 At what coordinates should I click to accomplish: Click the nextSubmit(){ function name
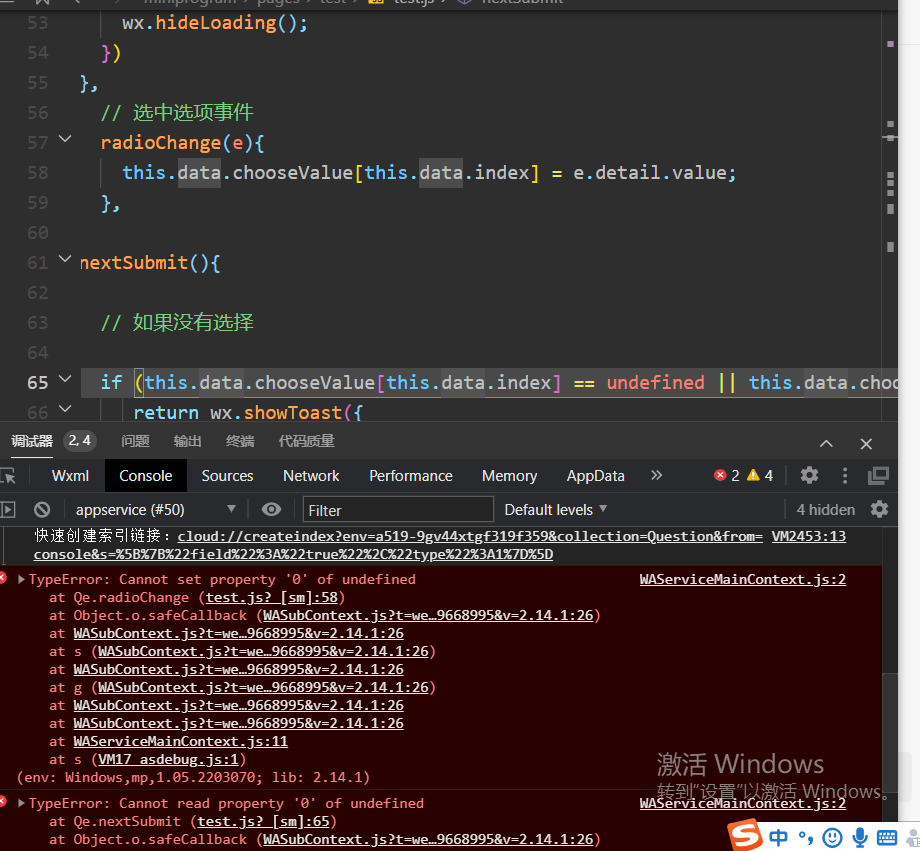150,262
